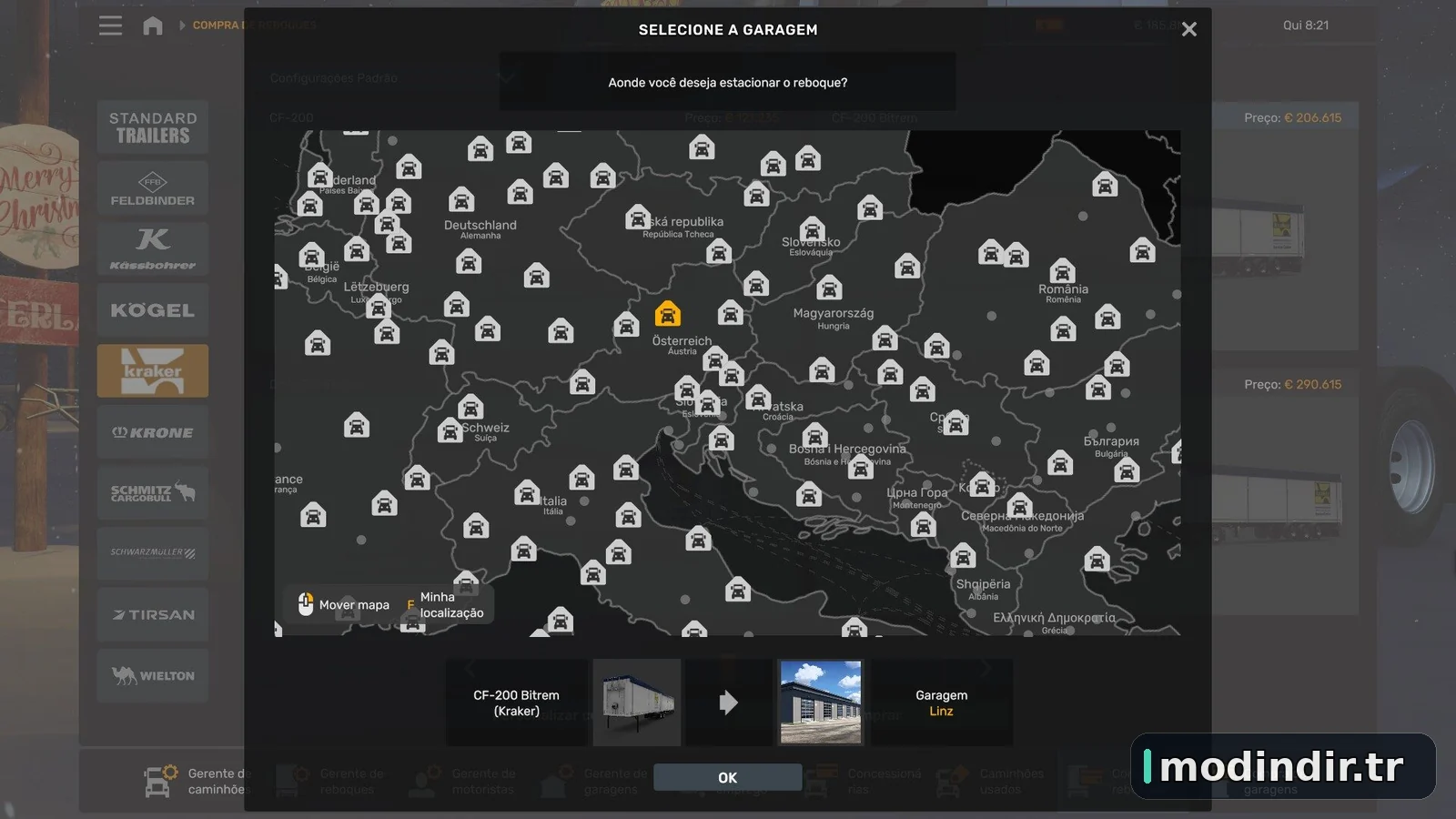Select the garage marker over the Nederland label
Viewport: 1456px width, 819px height.
point(320,176)
